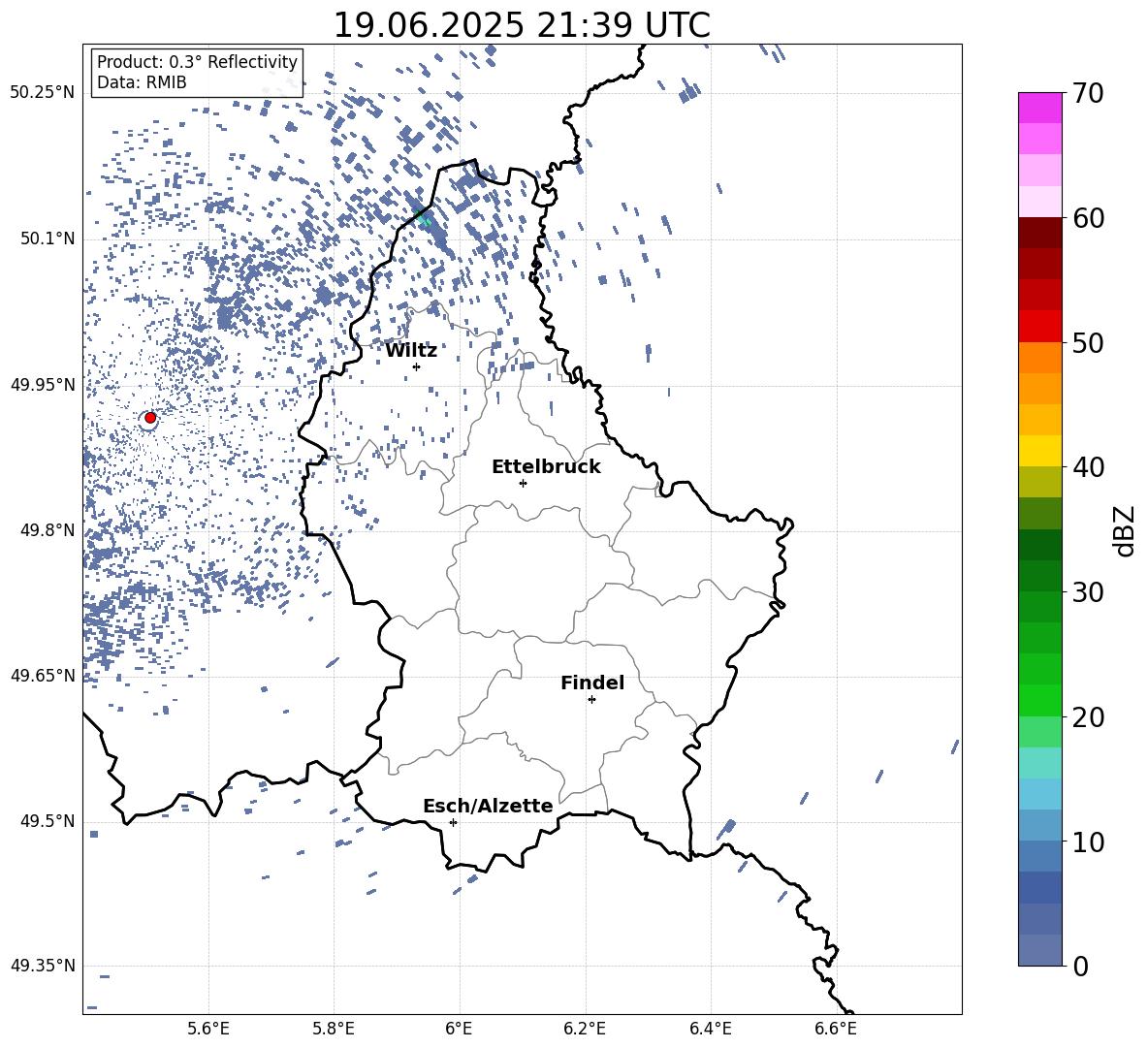Click the Wiltz city label
Screen dimensions: 1148x1048
(411, 351)
